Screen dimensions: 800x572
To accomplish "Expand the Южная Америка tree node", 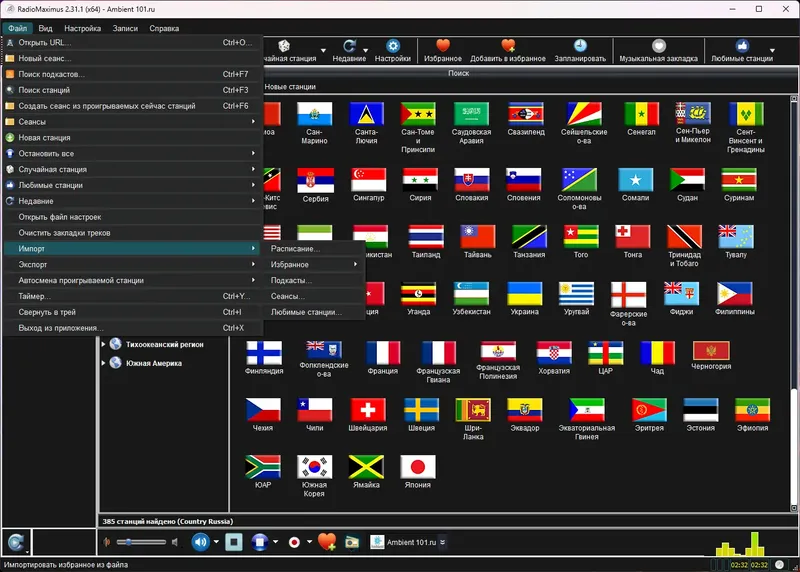I will (x=103, y=363).
